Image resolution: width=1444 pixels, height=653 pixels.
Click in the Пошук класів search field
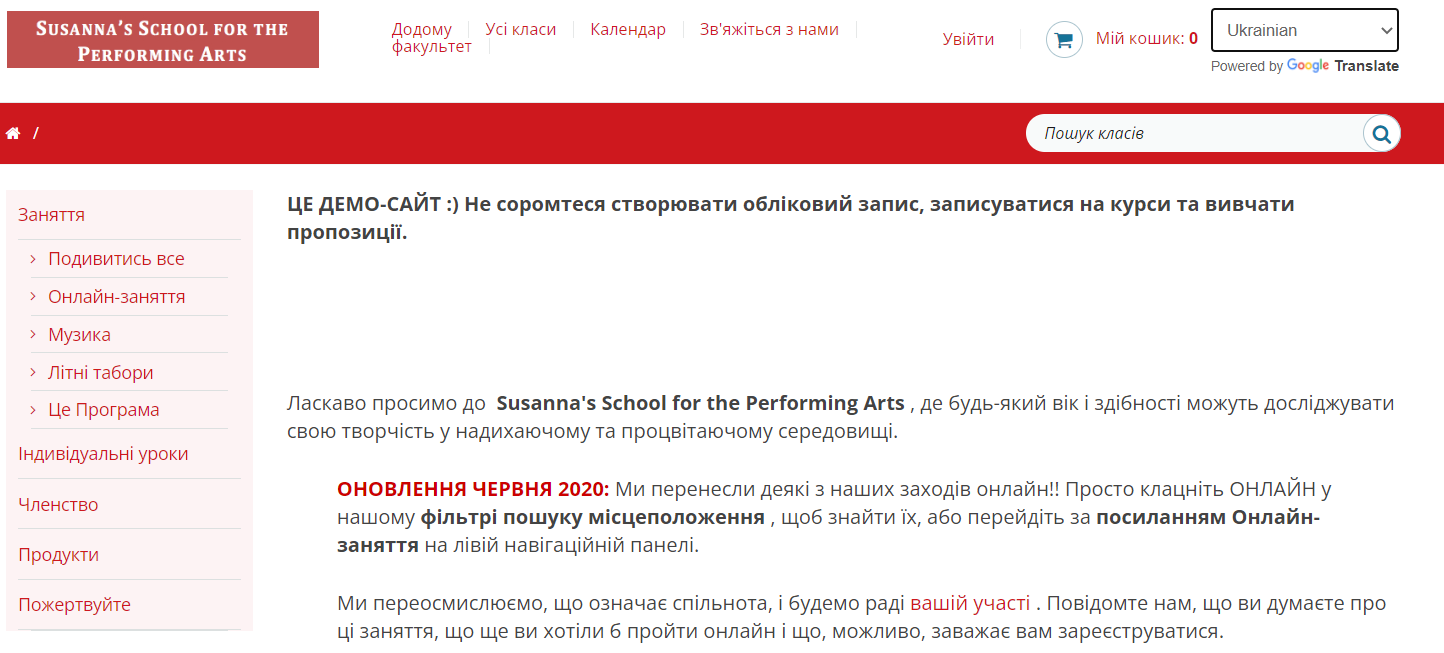tap(1194, 133)
